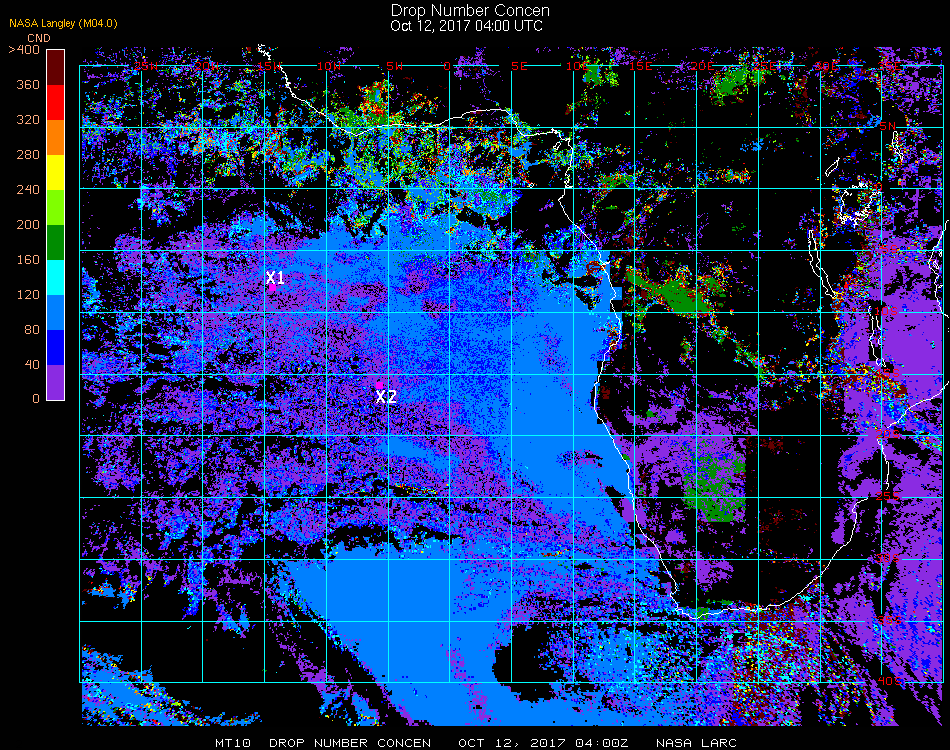The image size is (950, 750).
Task: Click the '30S' latitude label
Action: pos(888,557)
